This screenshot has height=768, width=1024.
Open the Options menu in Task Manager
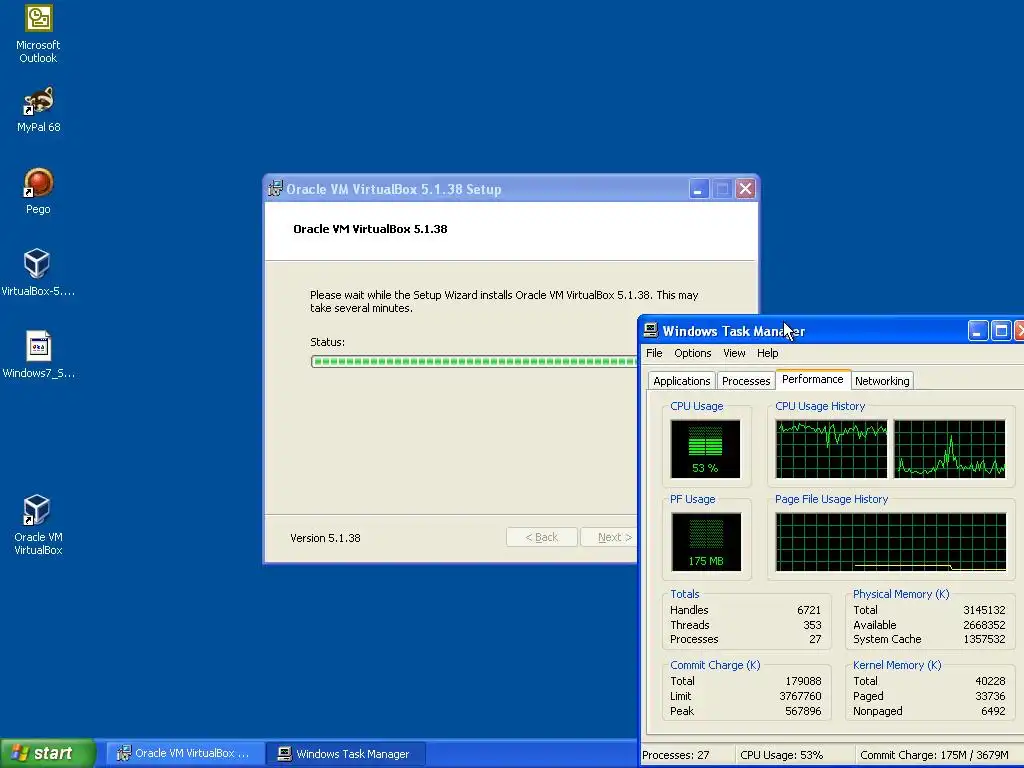click(x=693, y=353)
